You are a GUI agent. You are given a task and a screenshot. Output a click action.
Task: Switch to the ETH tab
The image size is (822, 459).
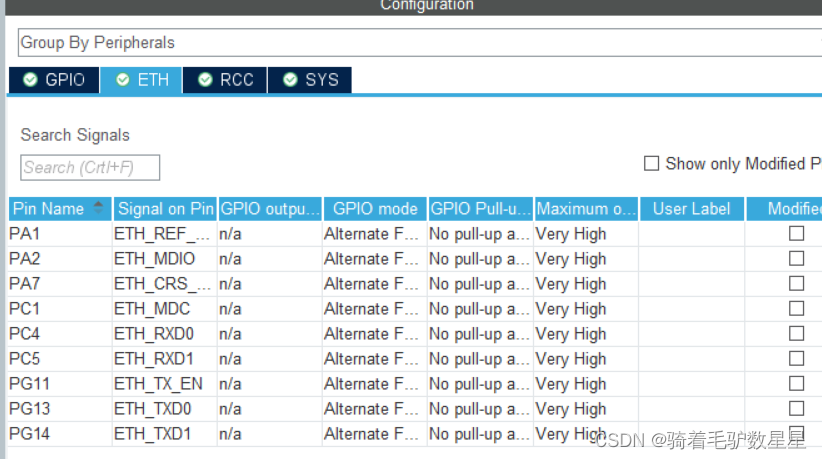point(141,80)
